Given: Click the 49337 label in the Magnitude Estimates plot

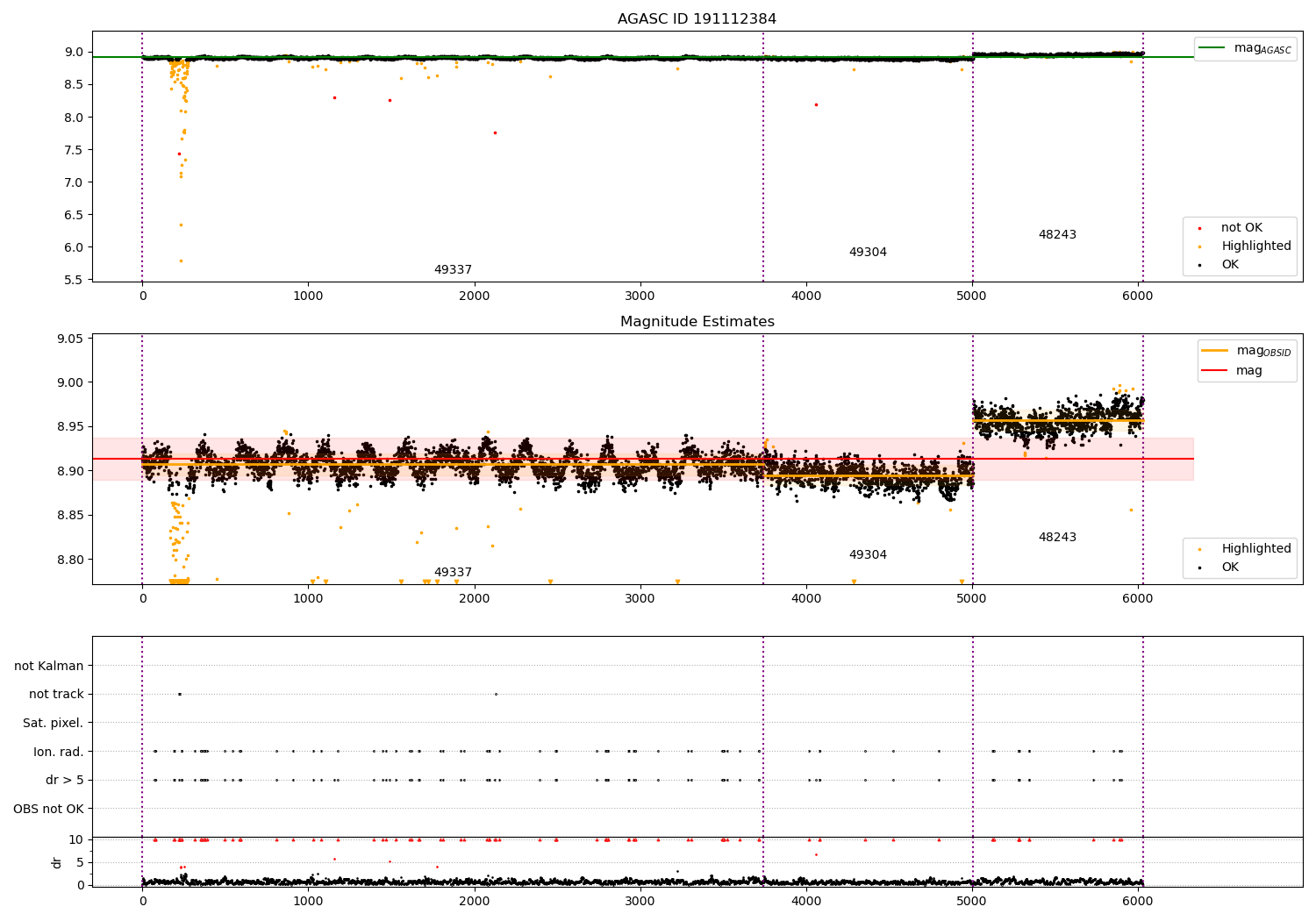Looking at the screenshot, I should 453,573.
